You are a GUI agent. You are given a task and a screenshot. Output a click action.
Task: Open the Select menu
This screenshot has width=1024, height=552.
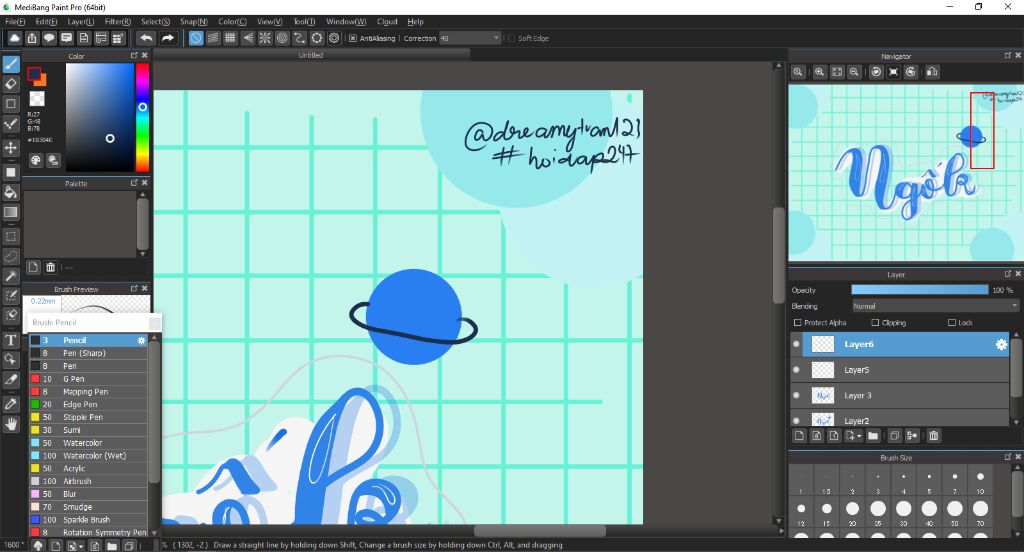(155, 22)
